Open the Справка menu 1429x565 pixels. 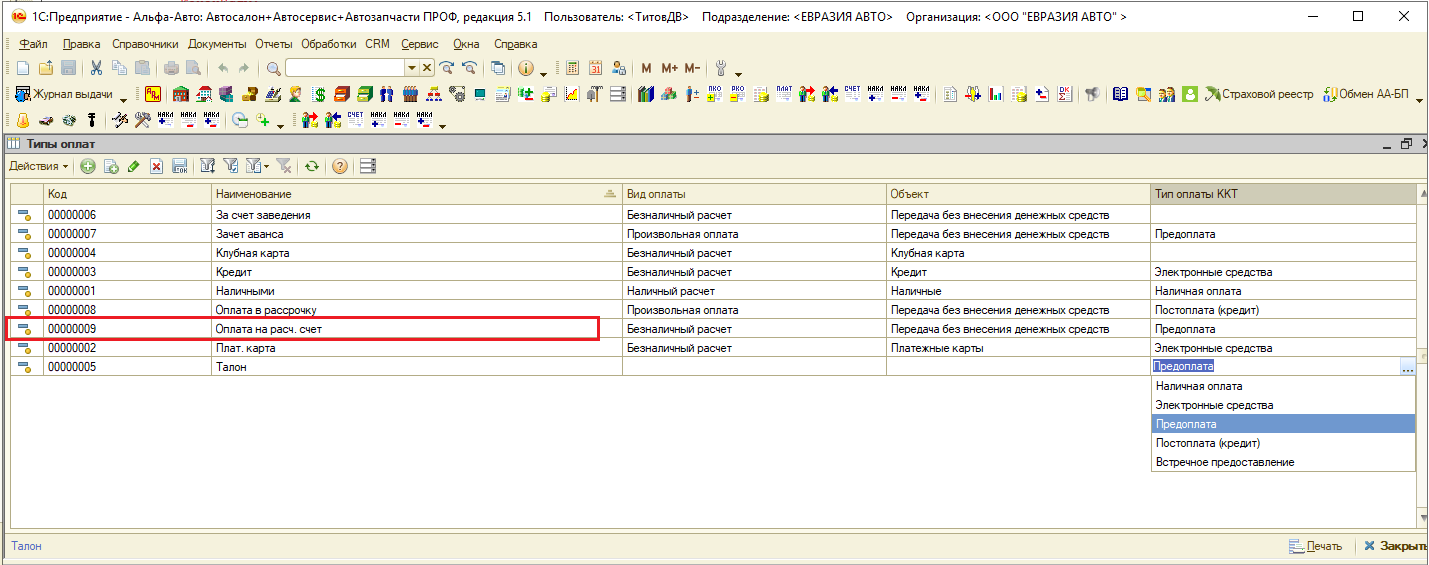(515, 44)
